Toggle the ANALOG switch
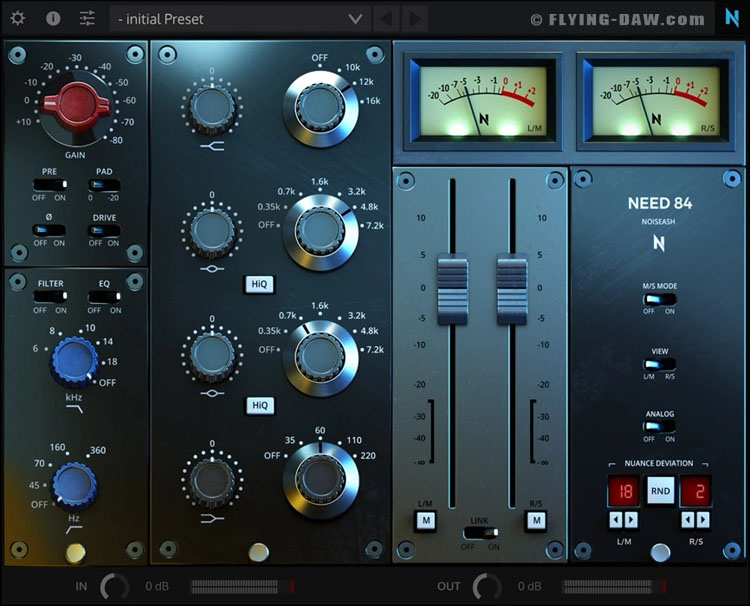The image size is (750, 606). [x=659, y=427]
